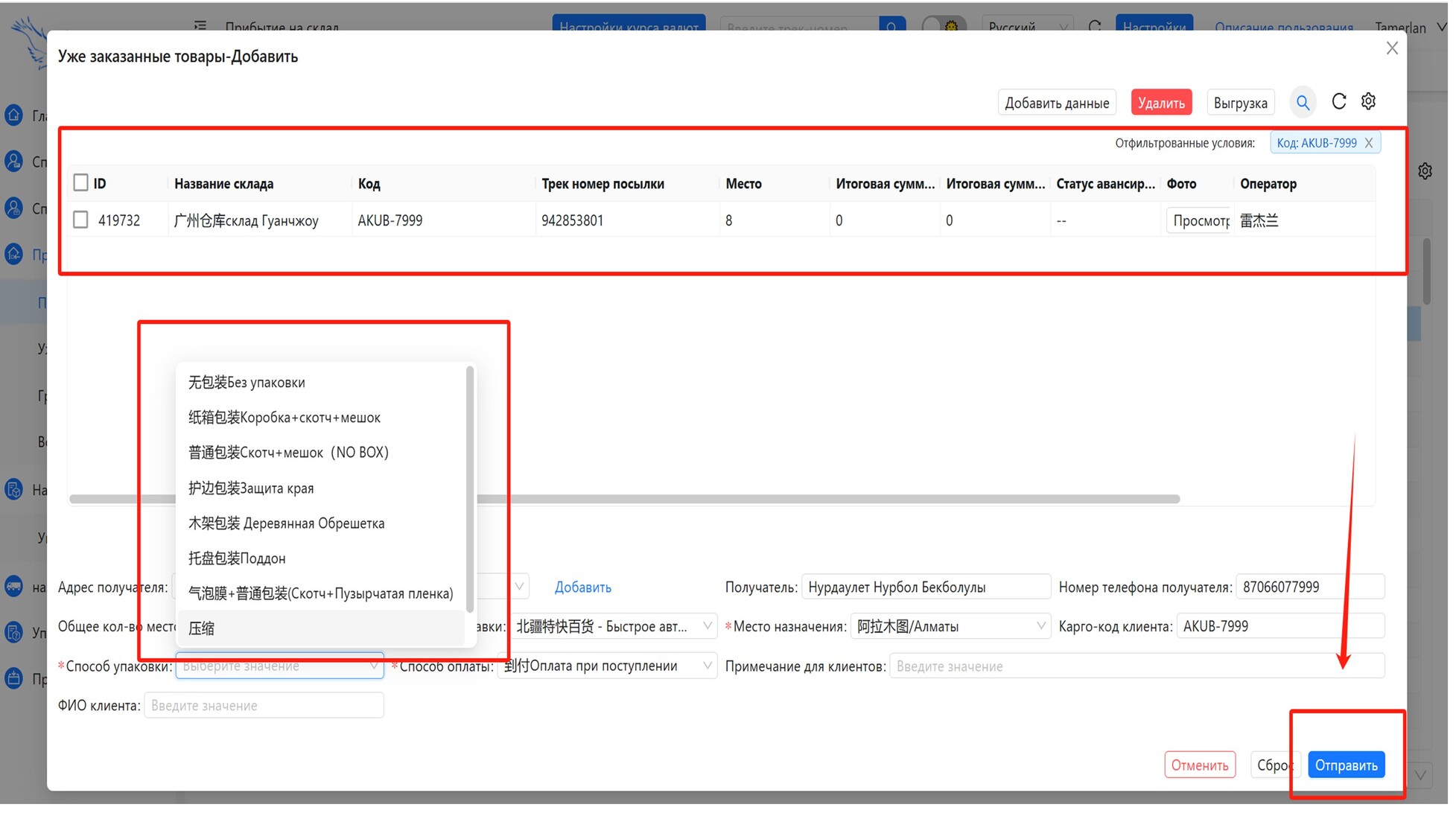1456x819 pixels.
Task: Click the home icon in left sidebar
Action: 13,115
